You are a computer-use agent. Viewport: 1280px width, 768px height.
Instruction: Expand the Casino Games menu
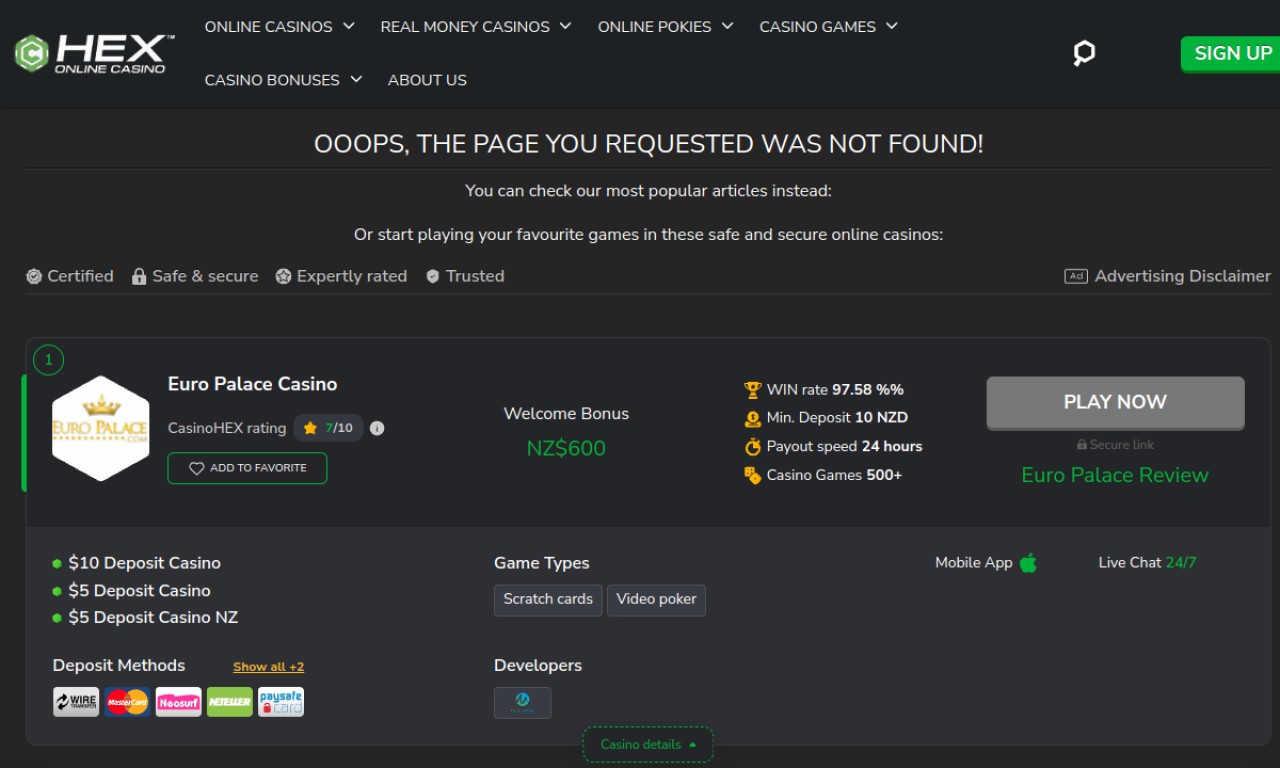[829, 27]
